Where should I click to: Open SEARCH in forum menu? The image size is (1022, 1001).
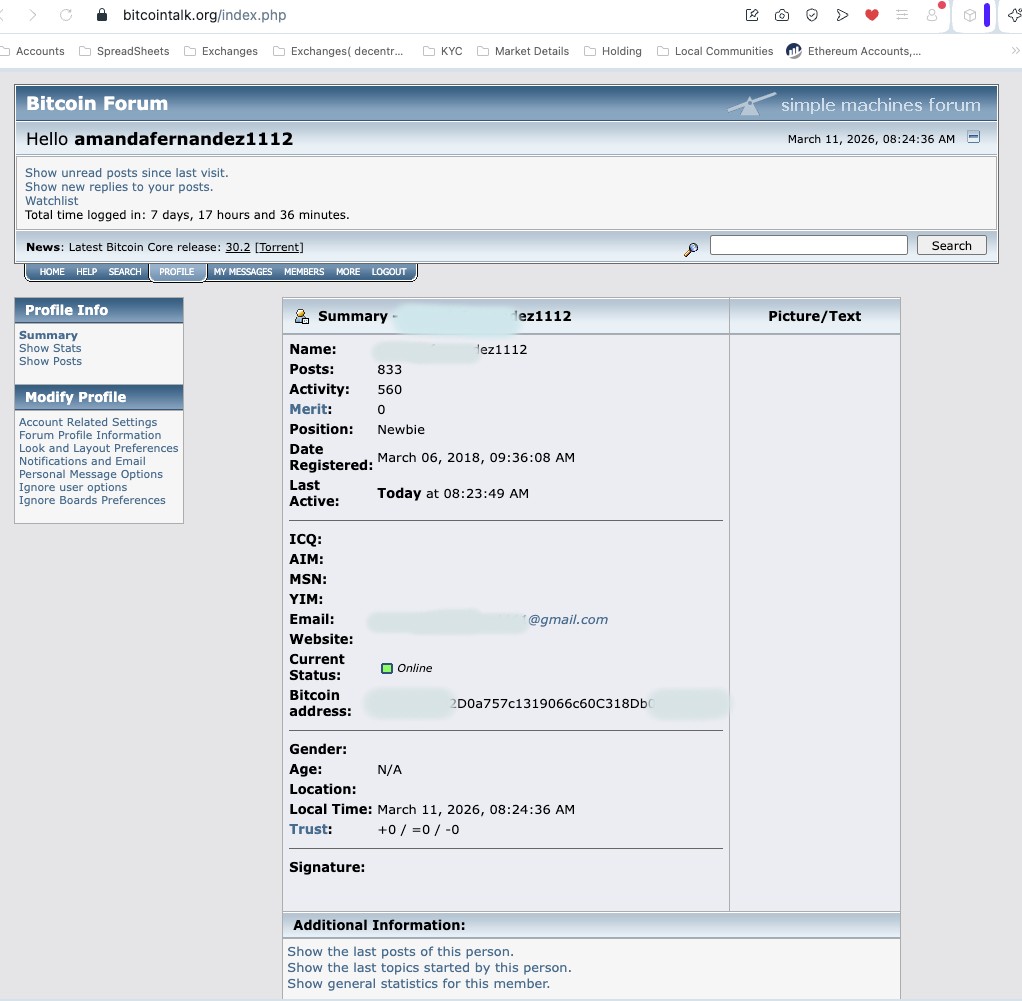pyautogui.click(x=125, y=272)
